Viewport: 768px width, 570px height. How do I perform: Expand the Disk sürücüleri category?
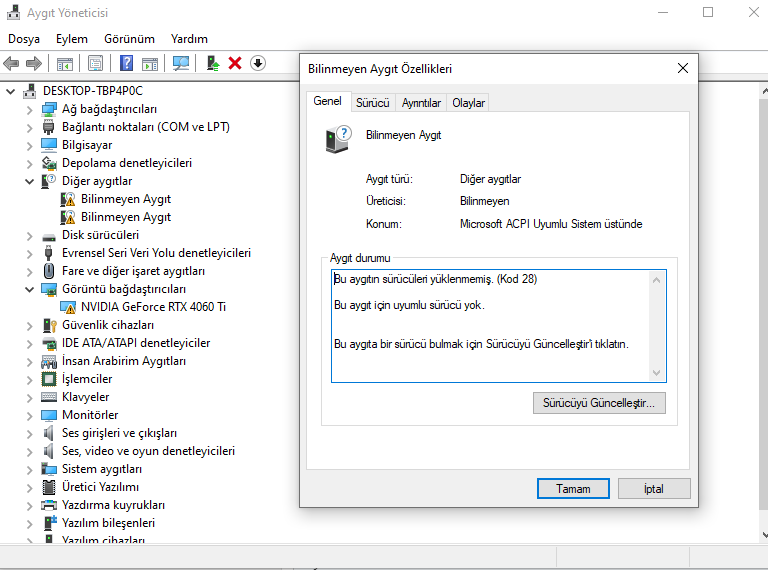click(29, 236)
